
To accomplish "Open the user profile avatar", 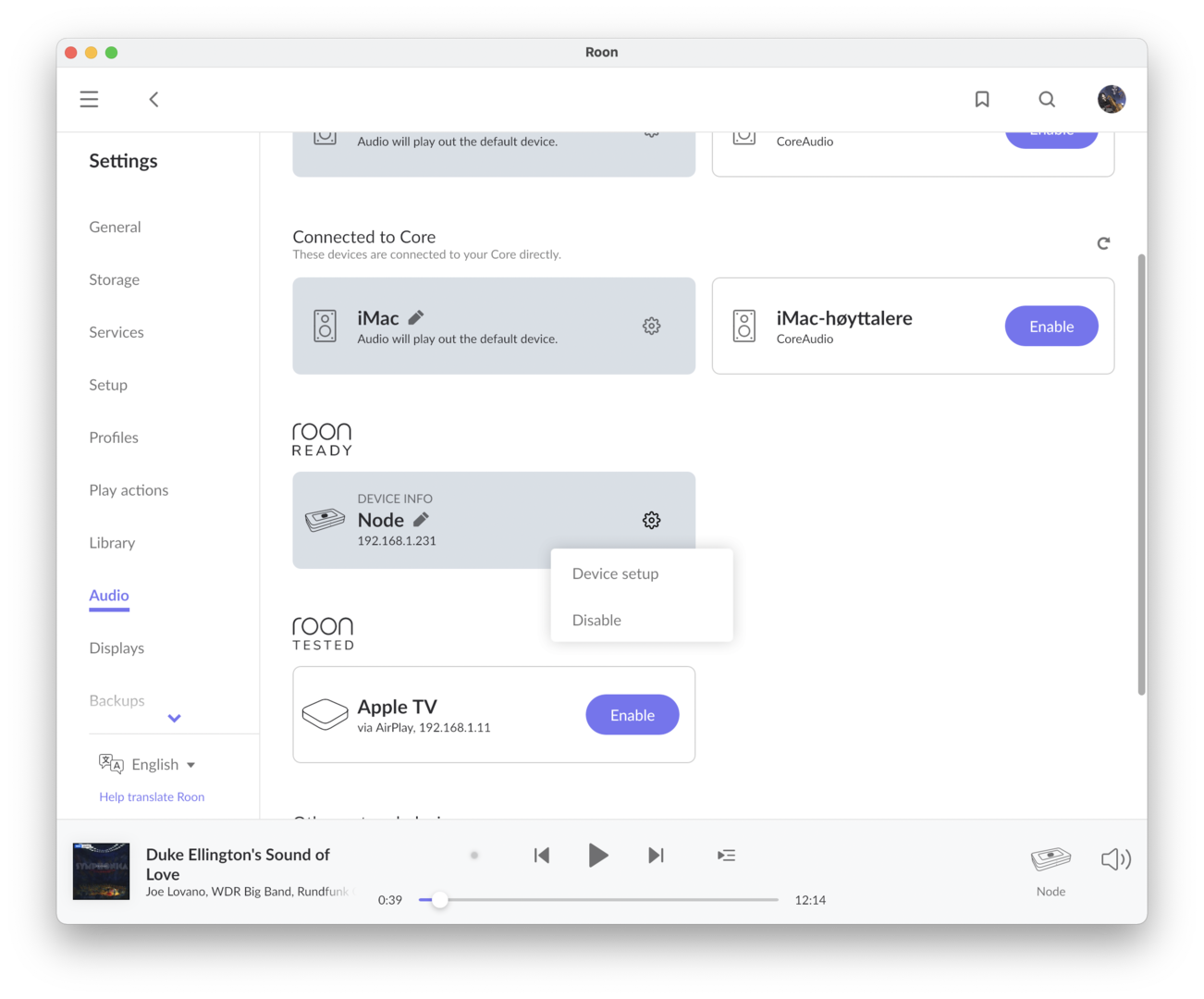I will [x=1112, y=99].
